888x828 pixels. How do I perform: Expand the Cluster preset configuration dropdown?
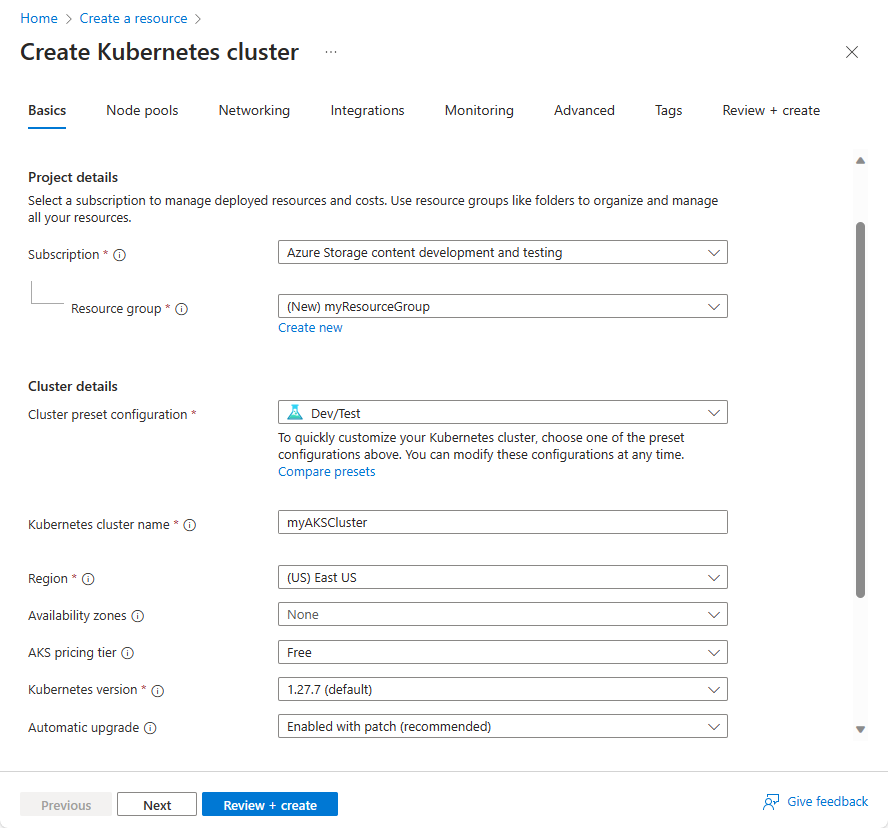pos(502,412)
